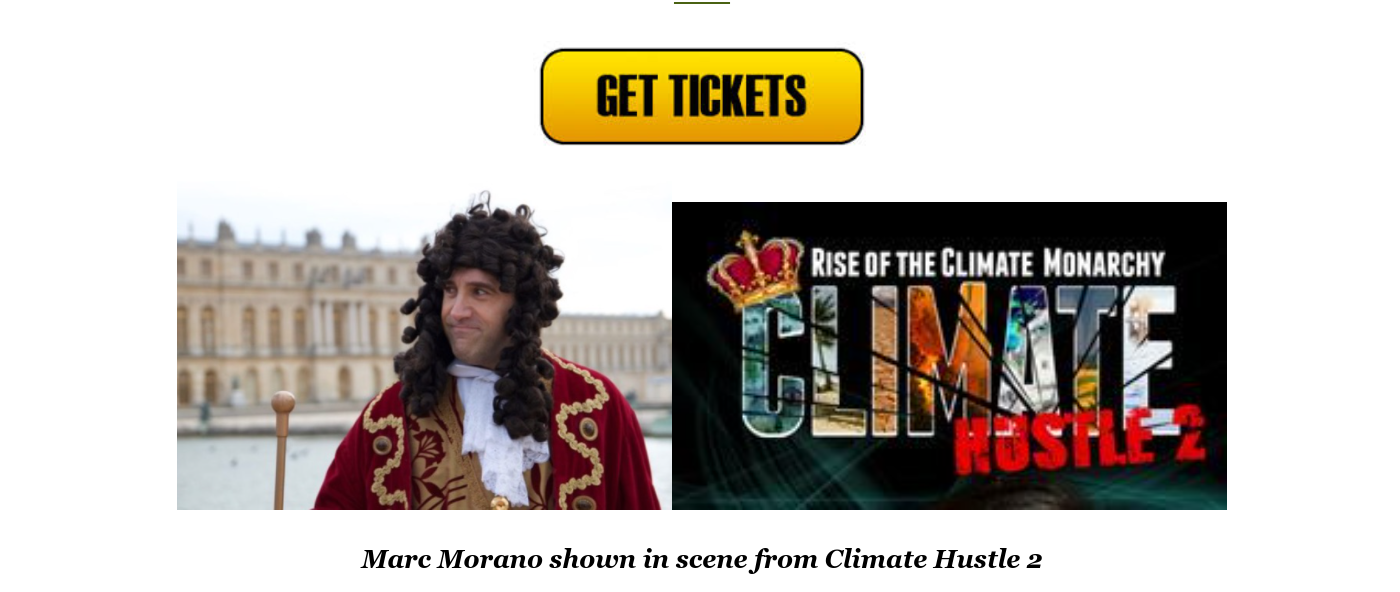The height and width of the screenshot is (592, 1400).
Task: Click the words 'Climate Hustle 2' in the caption
Action: (x=933, y=559)
